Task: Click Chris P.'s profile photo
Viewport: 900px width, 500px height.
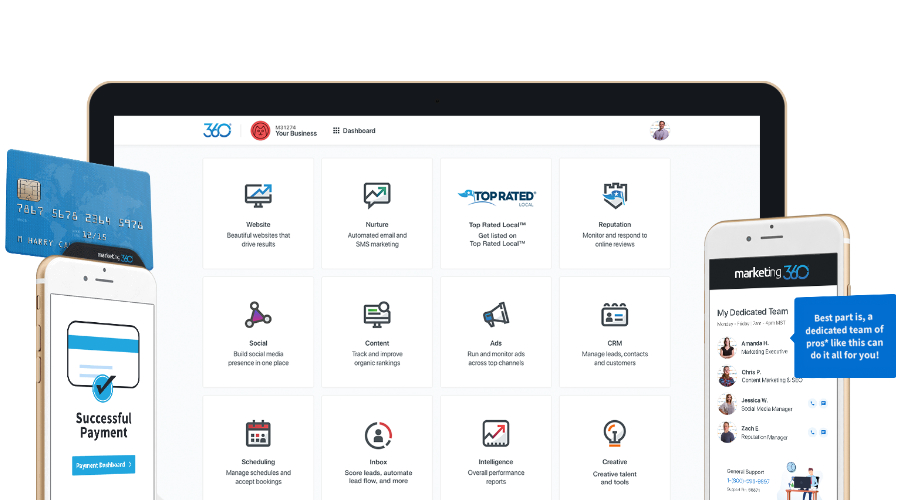Action: pyautogui.click(x=727, y=376)
